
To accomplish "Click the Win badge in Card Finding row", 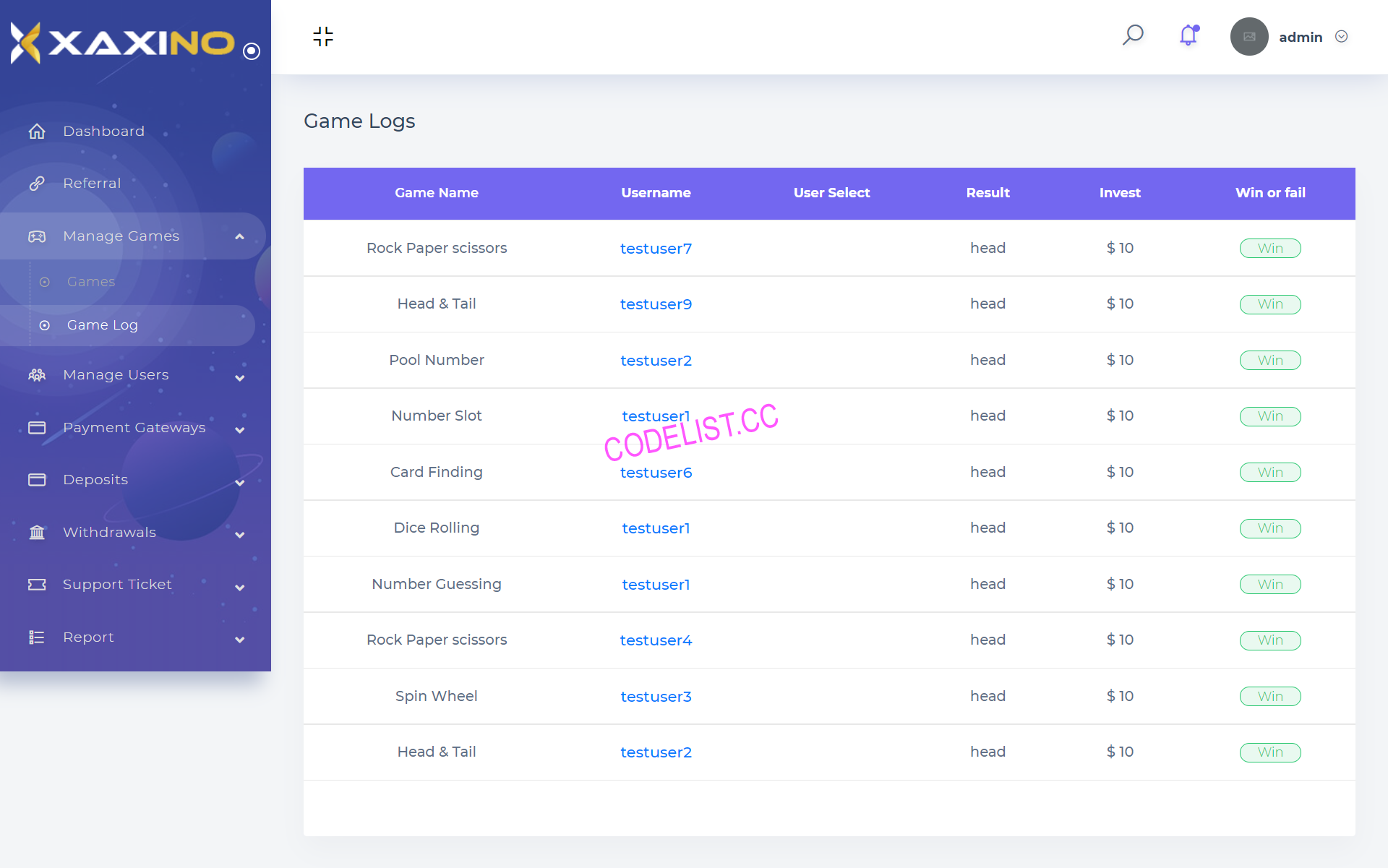I will tap(1270, 473).
